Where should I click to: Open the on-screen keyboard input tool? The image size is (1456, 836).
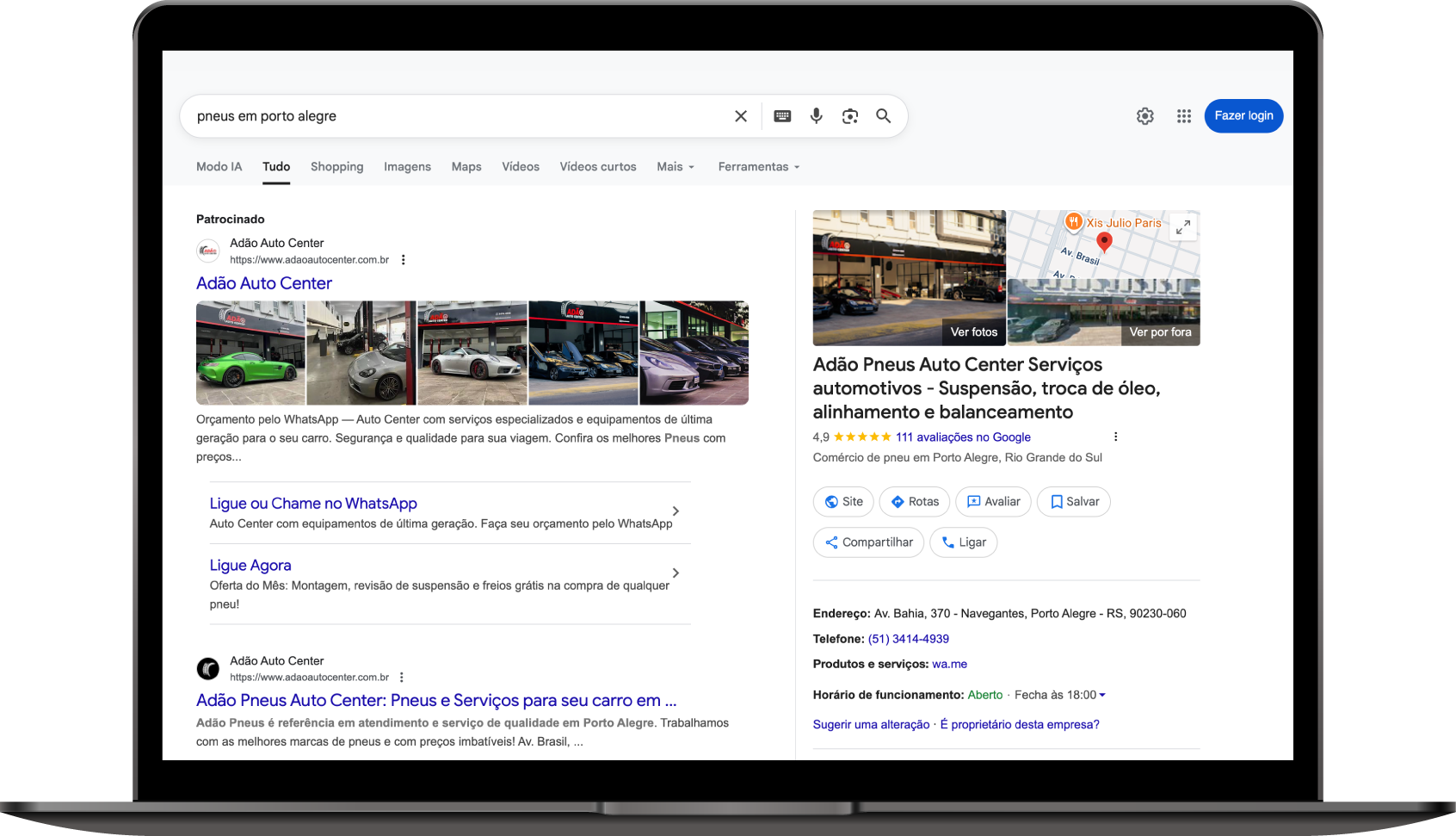coord(782,116)
